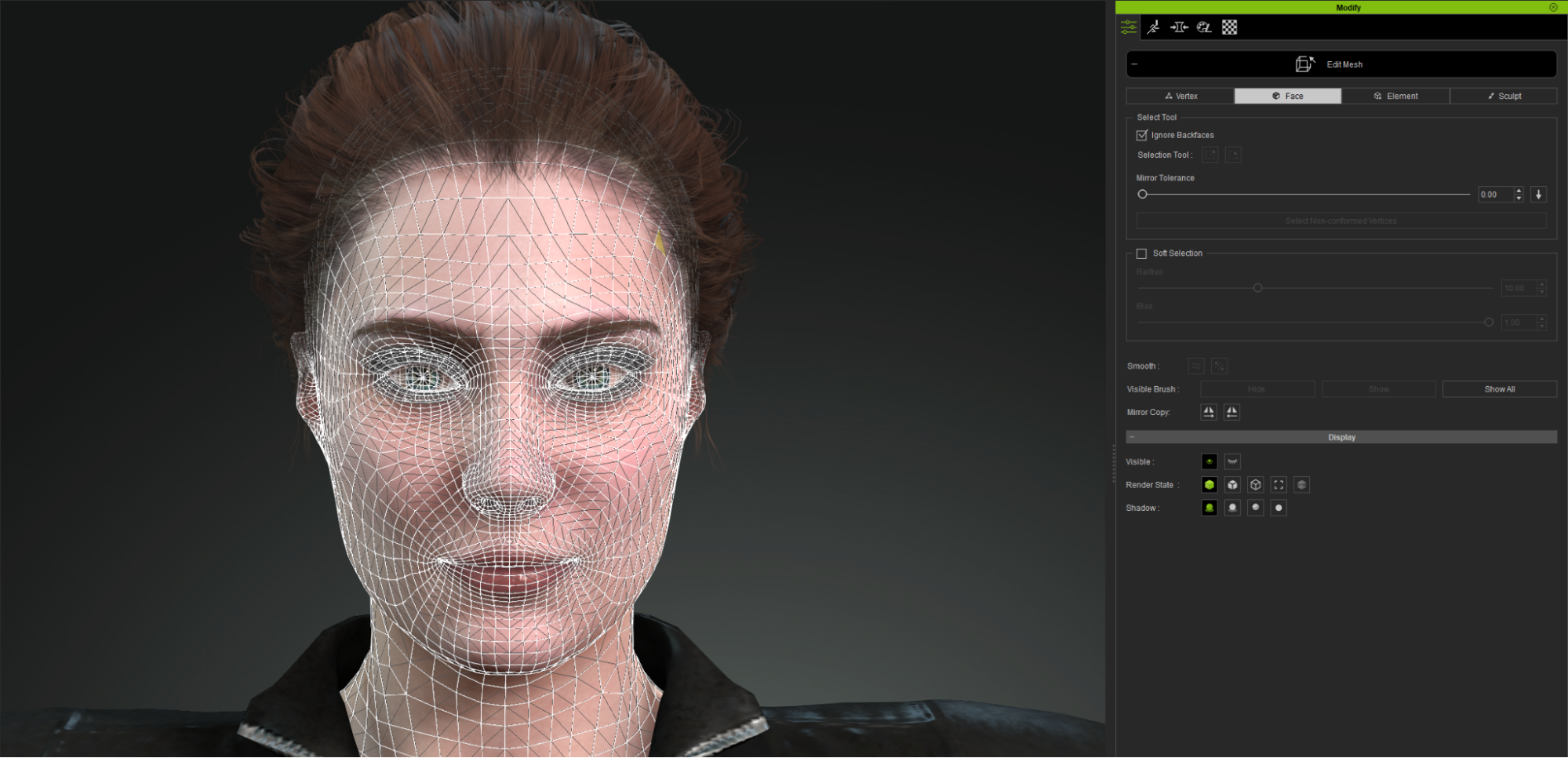The height and width of the screenshot is (758, 1568).
Task: Select first green Shadow option
Action: click(x=1210, y=508)
